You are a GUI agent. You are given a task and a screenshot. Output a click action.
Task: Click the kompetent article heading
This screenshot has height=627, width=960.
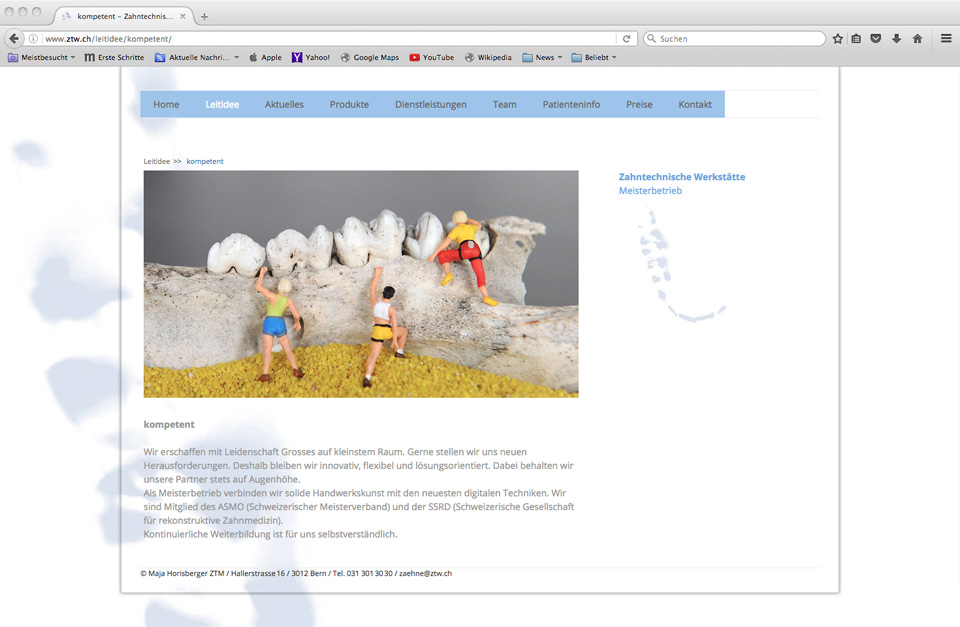169,424
